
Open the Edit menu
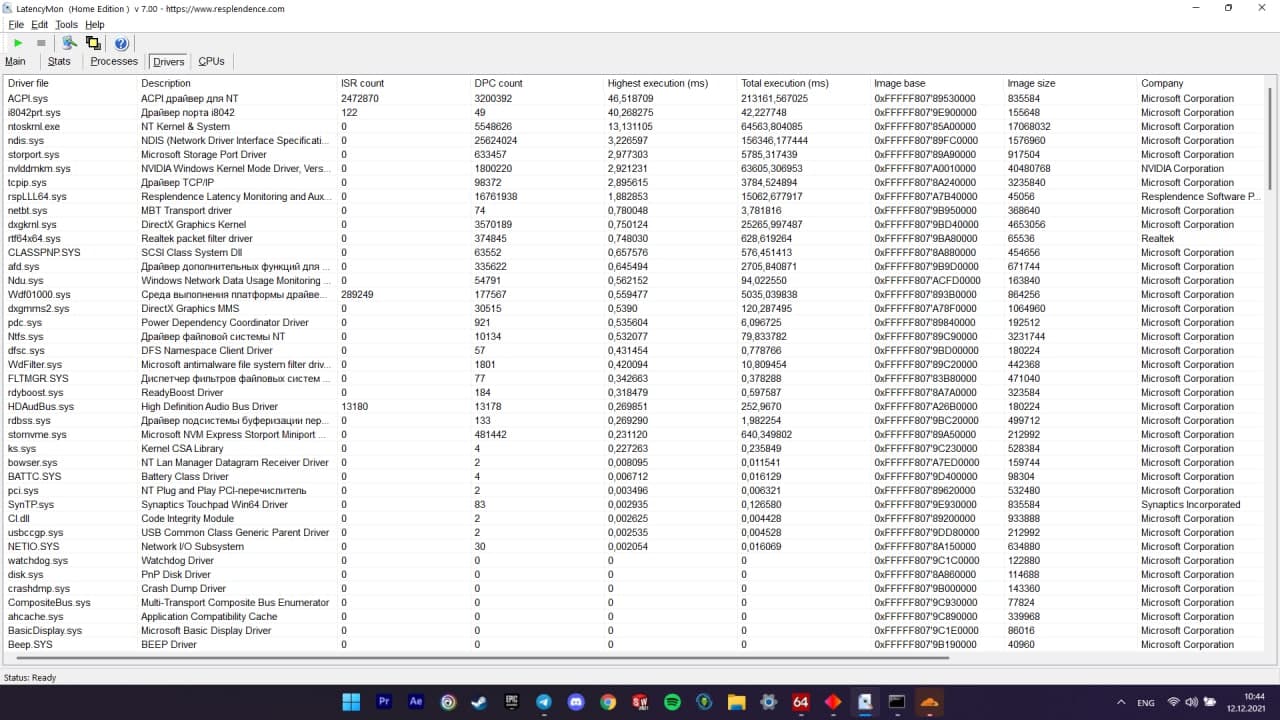pos(39,24)
